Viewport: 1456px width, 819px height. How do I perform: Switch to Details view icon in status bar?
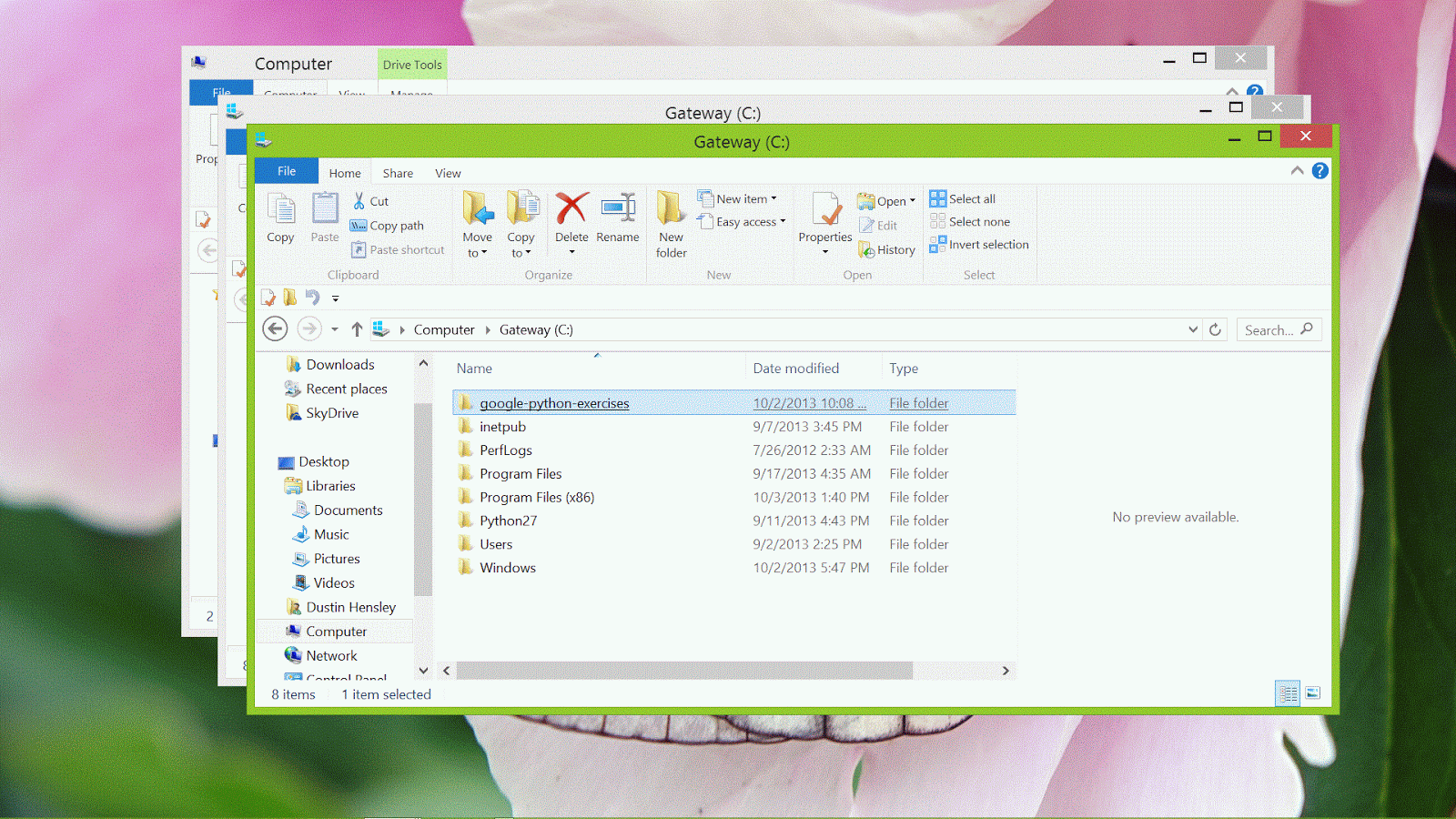pos(1289,693)
